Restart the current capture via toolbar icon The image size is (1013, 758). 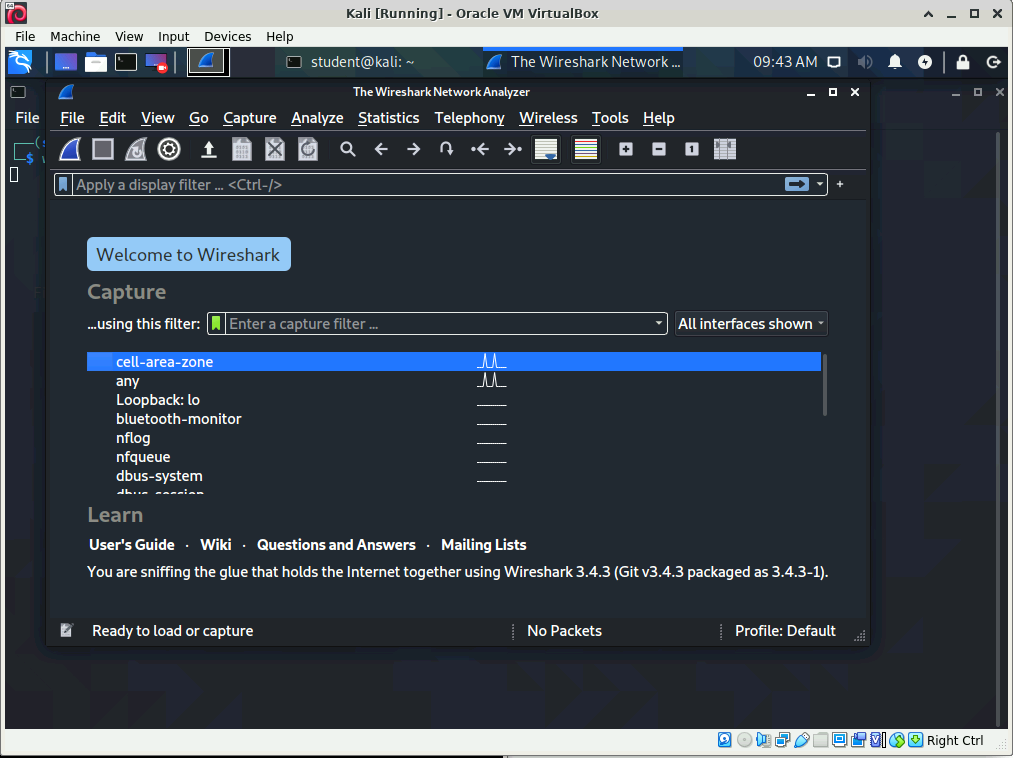pyautogui.click(x=136, y=149)
